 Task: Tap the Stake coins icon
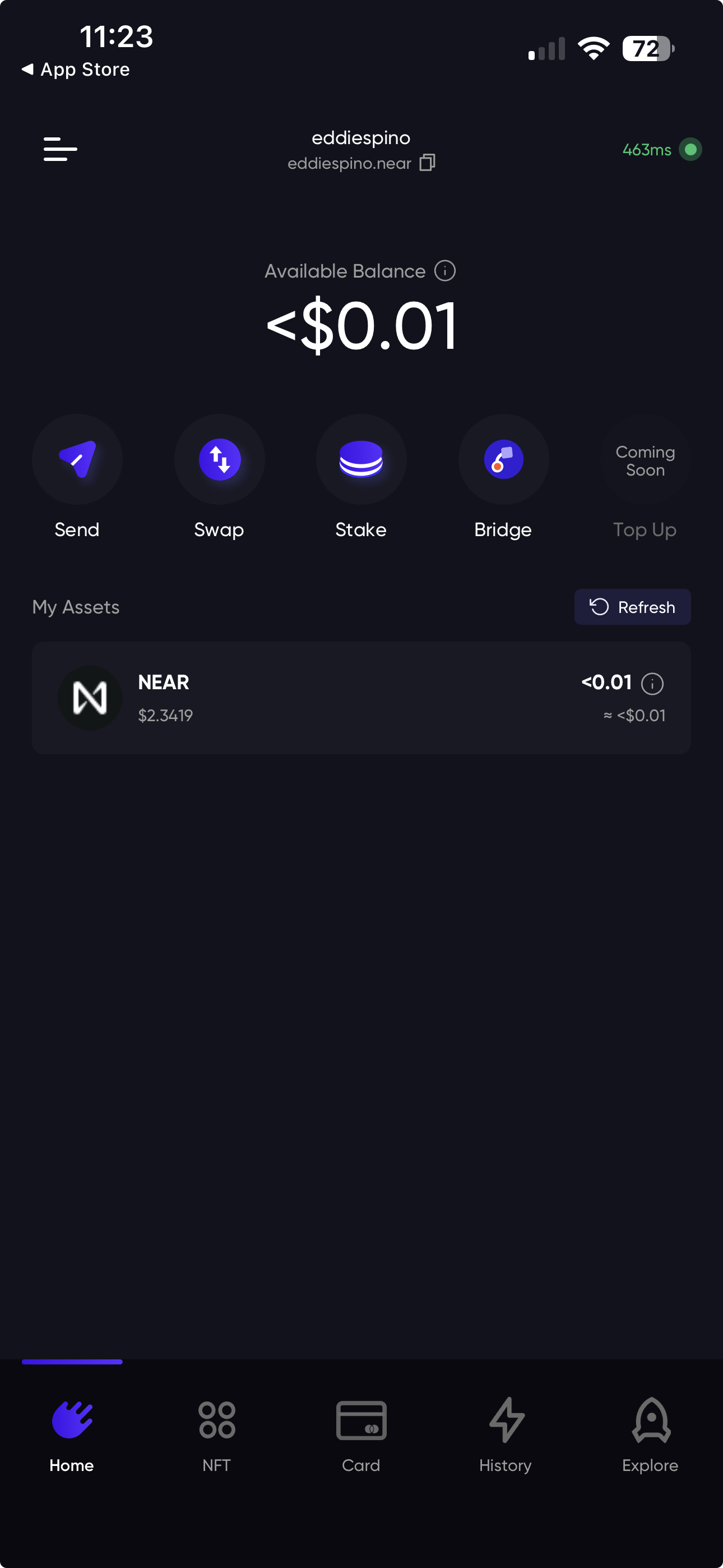[361, 459]
